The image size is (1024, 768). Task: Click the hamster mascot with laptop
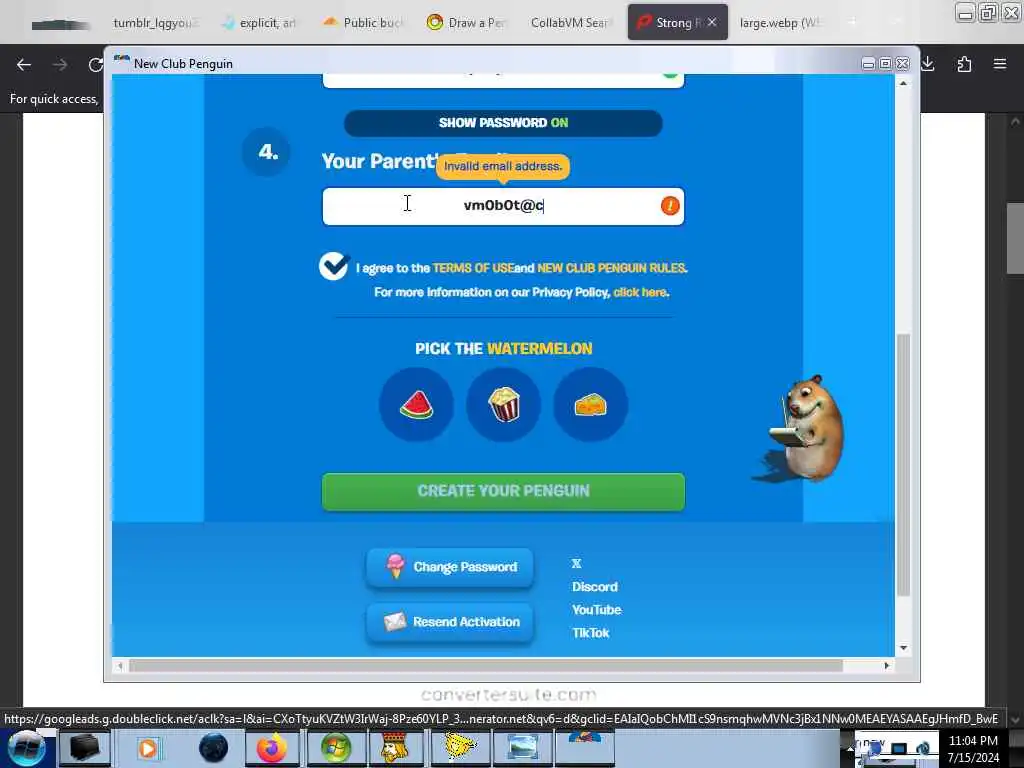(x=805, y=428)
